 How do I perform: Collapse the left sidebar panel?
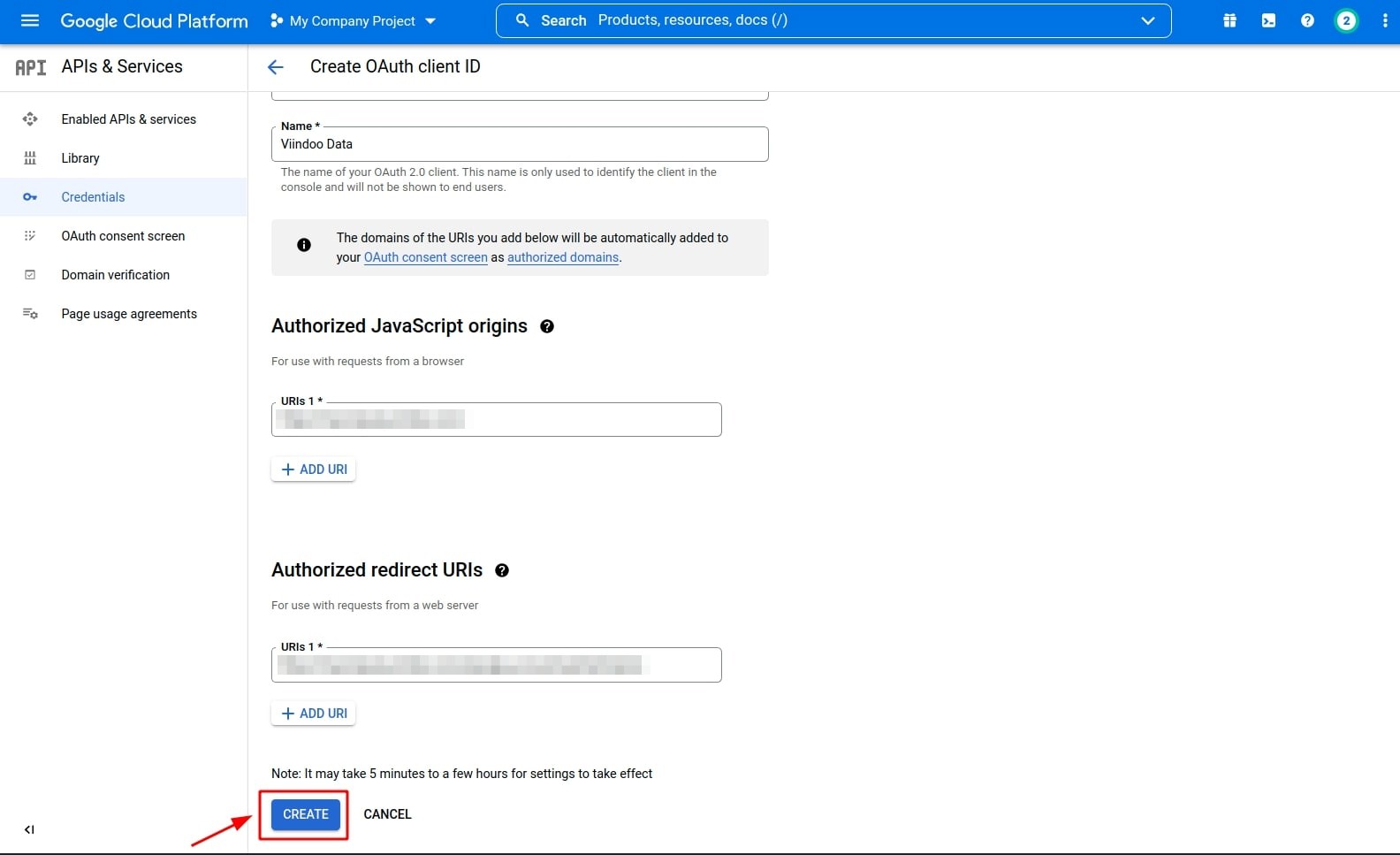(29, 829)
